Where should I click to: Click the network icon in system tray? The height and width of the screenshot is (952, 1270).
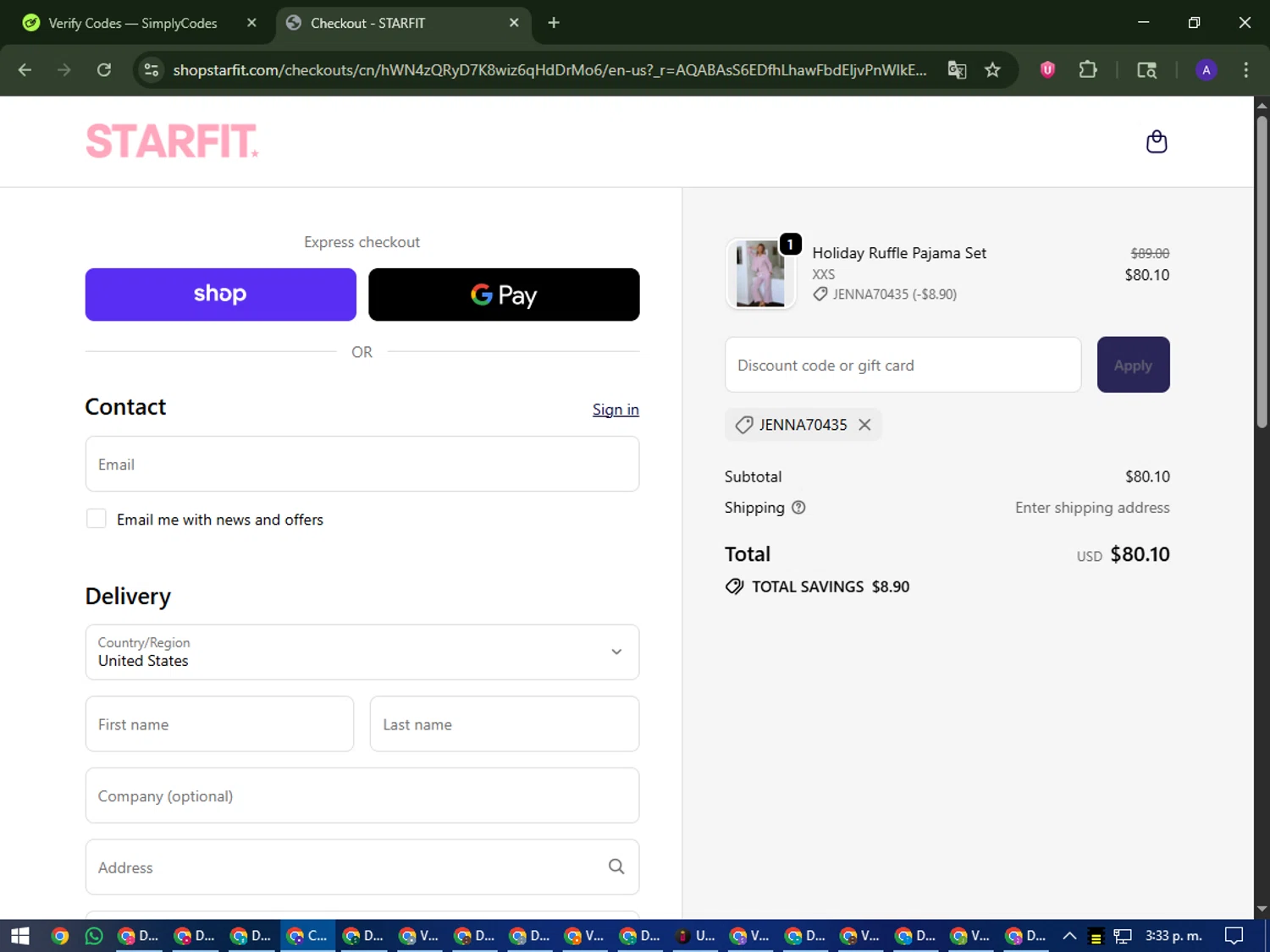click(1123, 936)
